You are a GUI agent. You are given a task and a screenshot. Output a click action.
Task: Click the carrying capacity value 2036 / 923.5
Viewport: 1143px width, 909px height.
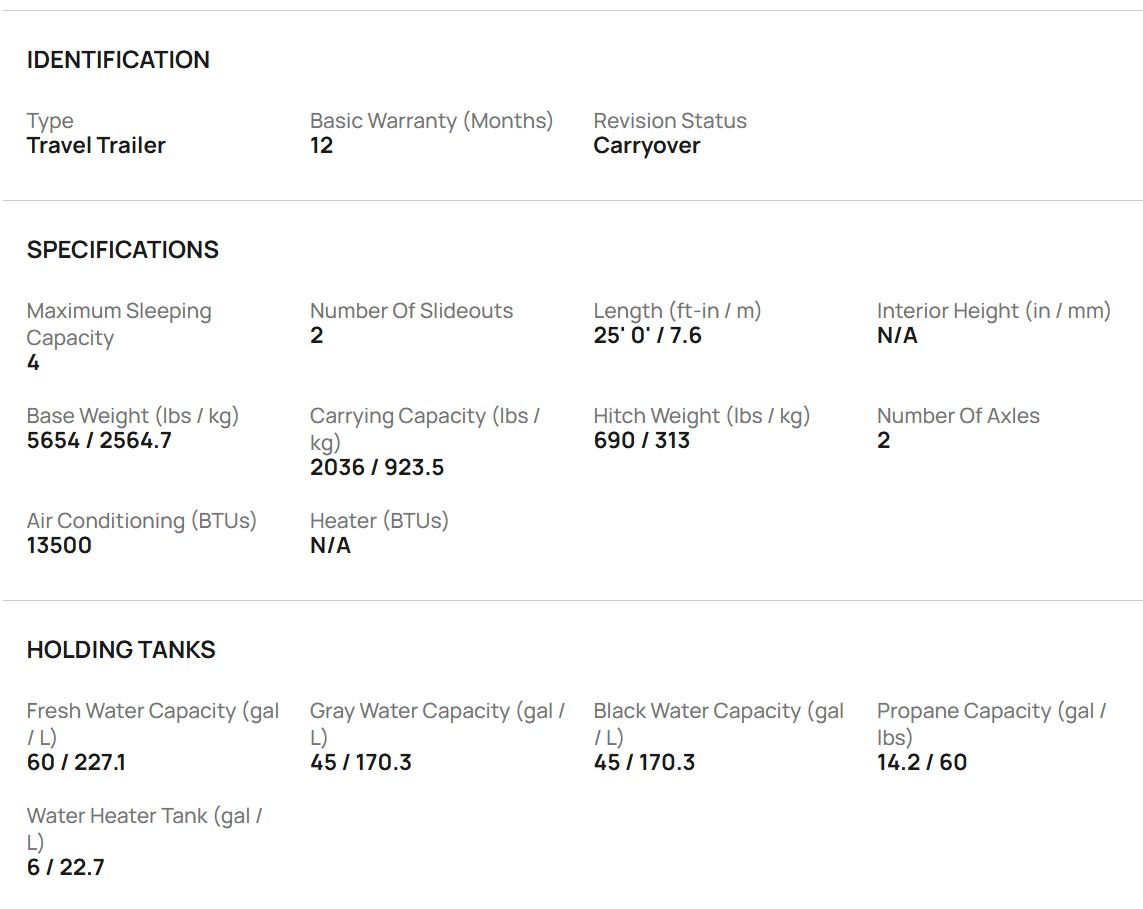377,468
